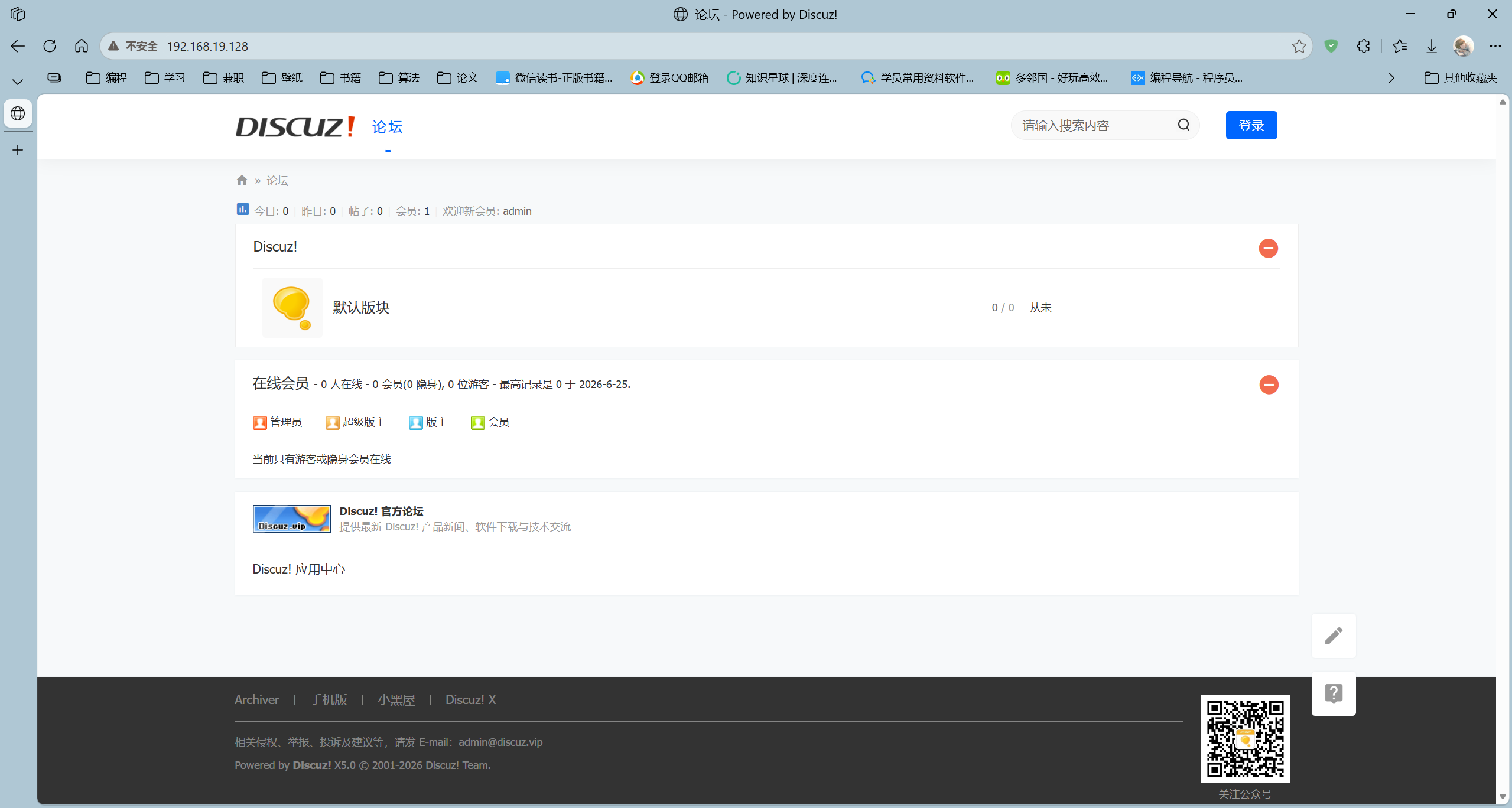Open the link-shaped icon in bookmarks bar
Image resolution: width=1512 pixels, height=808 pixels.
(x=54, y=77)
